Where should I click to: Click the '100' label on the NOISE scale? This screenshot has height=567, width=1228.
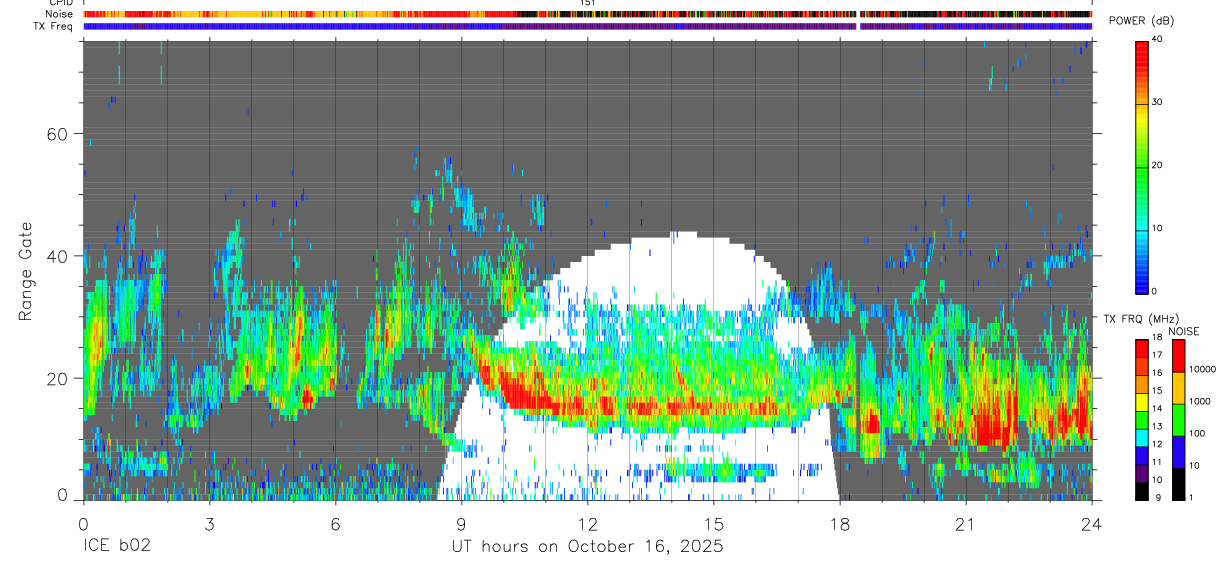(1198, 433)
